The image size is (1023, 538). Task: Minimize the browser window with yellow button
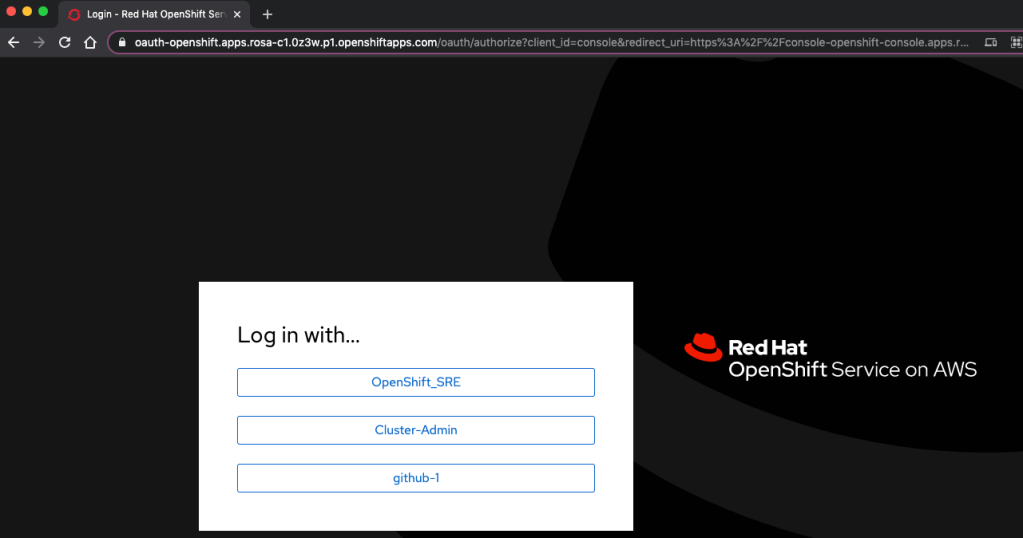tap(27, 11)
